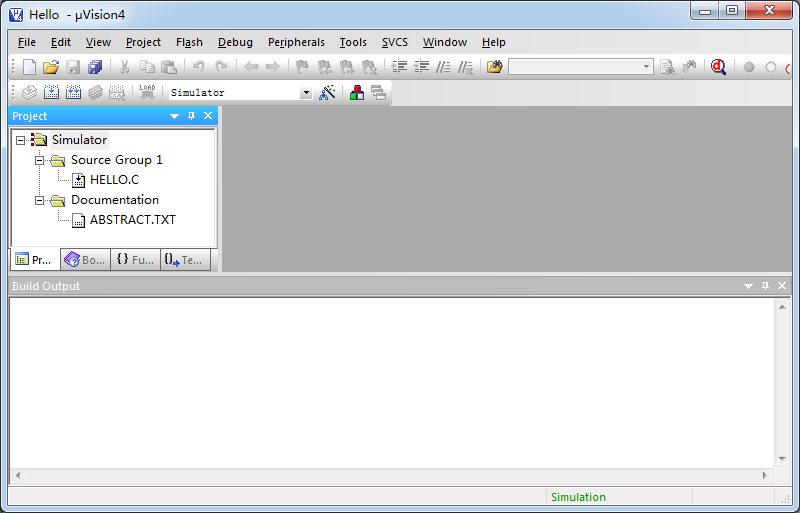Insert bookmark using first flag icon

[x=302, y=67]
